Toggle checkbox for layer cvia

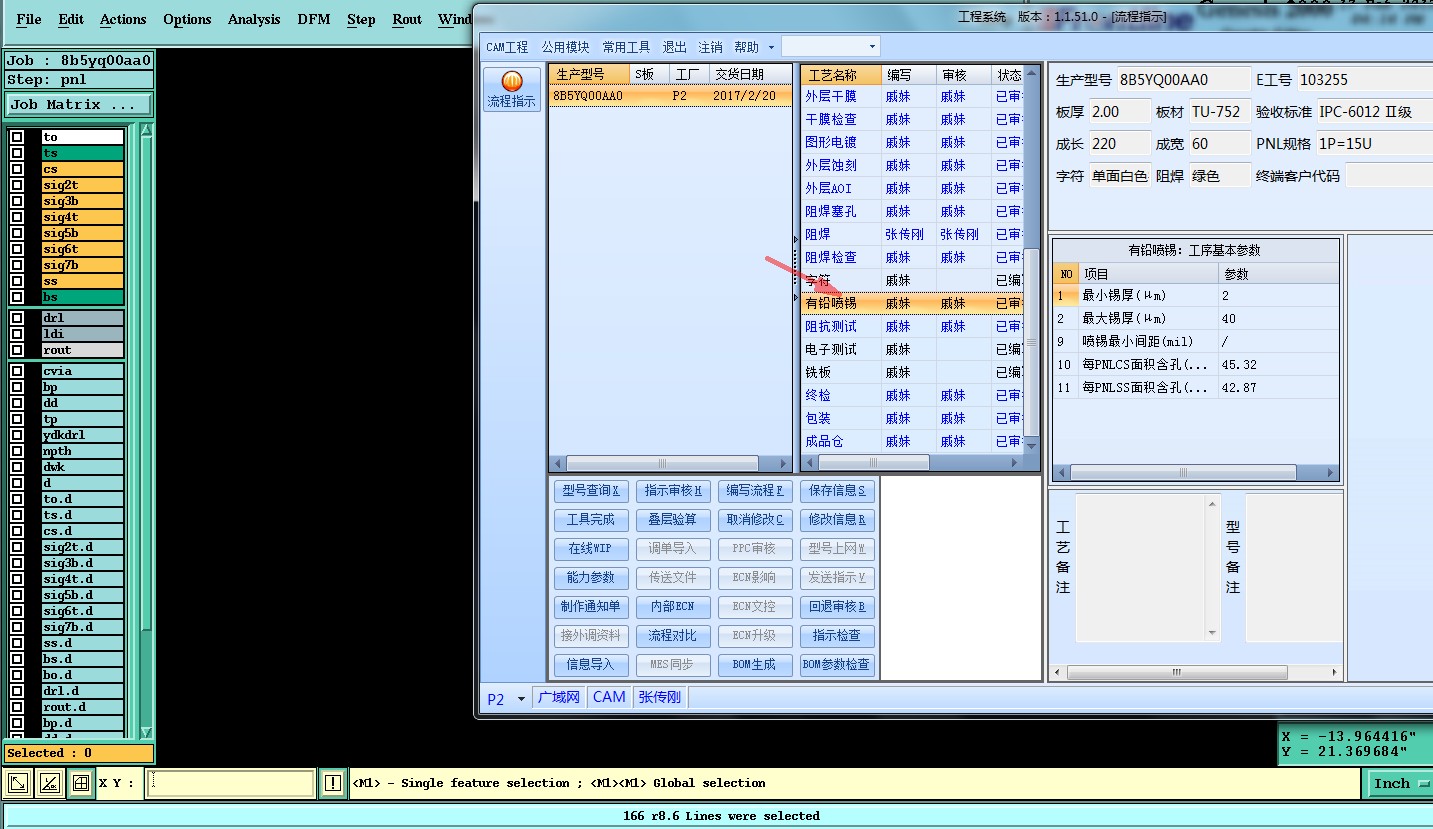coord(17,371)
